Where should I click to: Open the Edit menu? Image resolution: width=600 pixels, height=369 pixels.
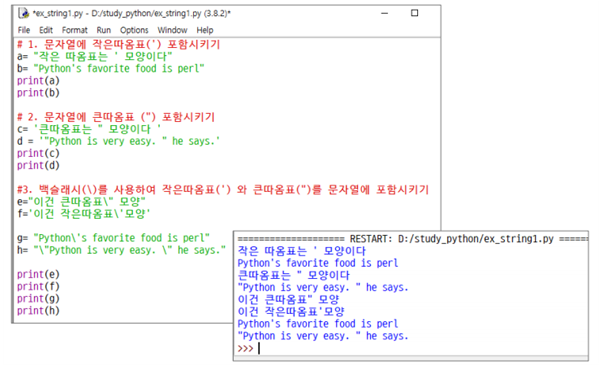coord(46,30)
